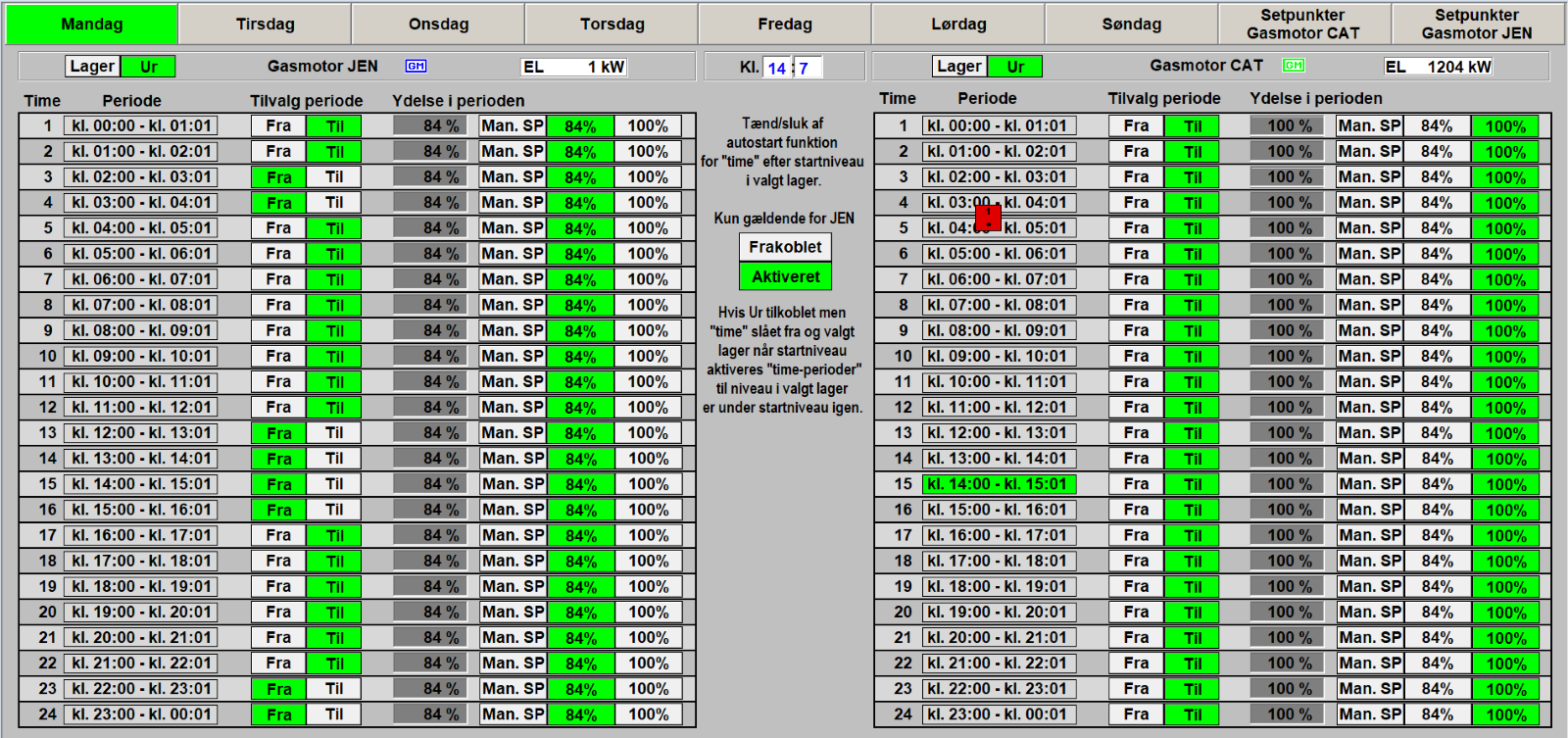The width and height of the screenshot is (1568, 738).
Task: Select Ur mode for Gasmotor CAT
Action: (x=1014, y=67)
